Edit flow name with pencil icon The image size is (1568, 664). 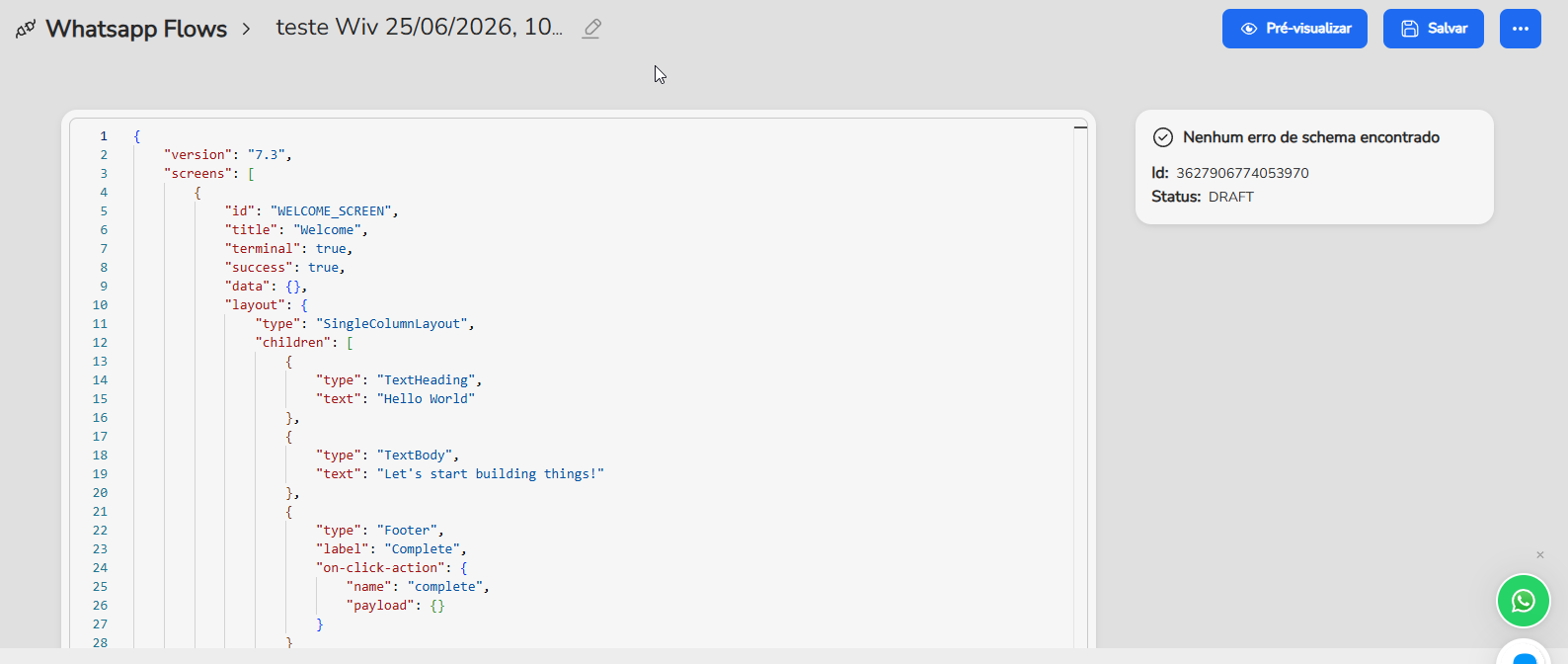click(x=591, y=29)
